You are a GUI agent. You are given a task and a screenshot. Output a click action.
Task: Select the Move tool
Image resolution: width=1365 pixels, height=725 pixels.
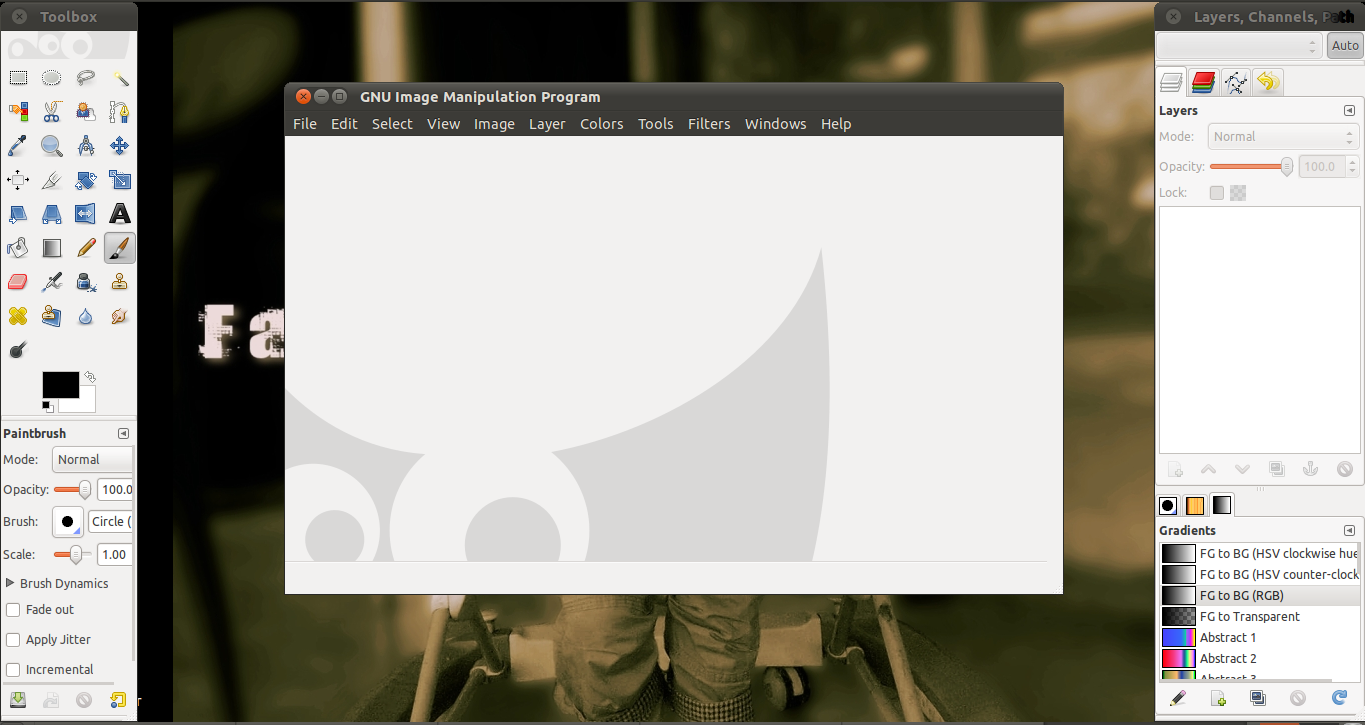tap(120, 146)
